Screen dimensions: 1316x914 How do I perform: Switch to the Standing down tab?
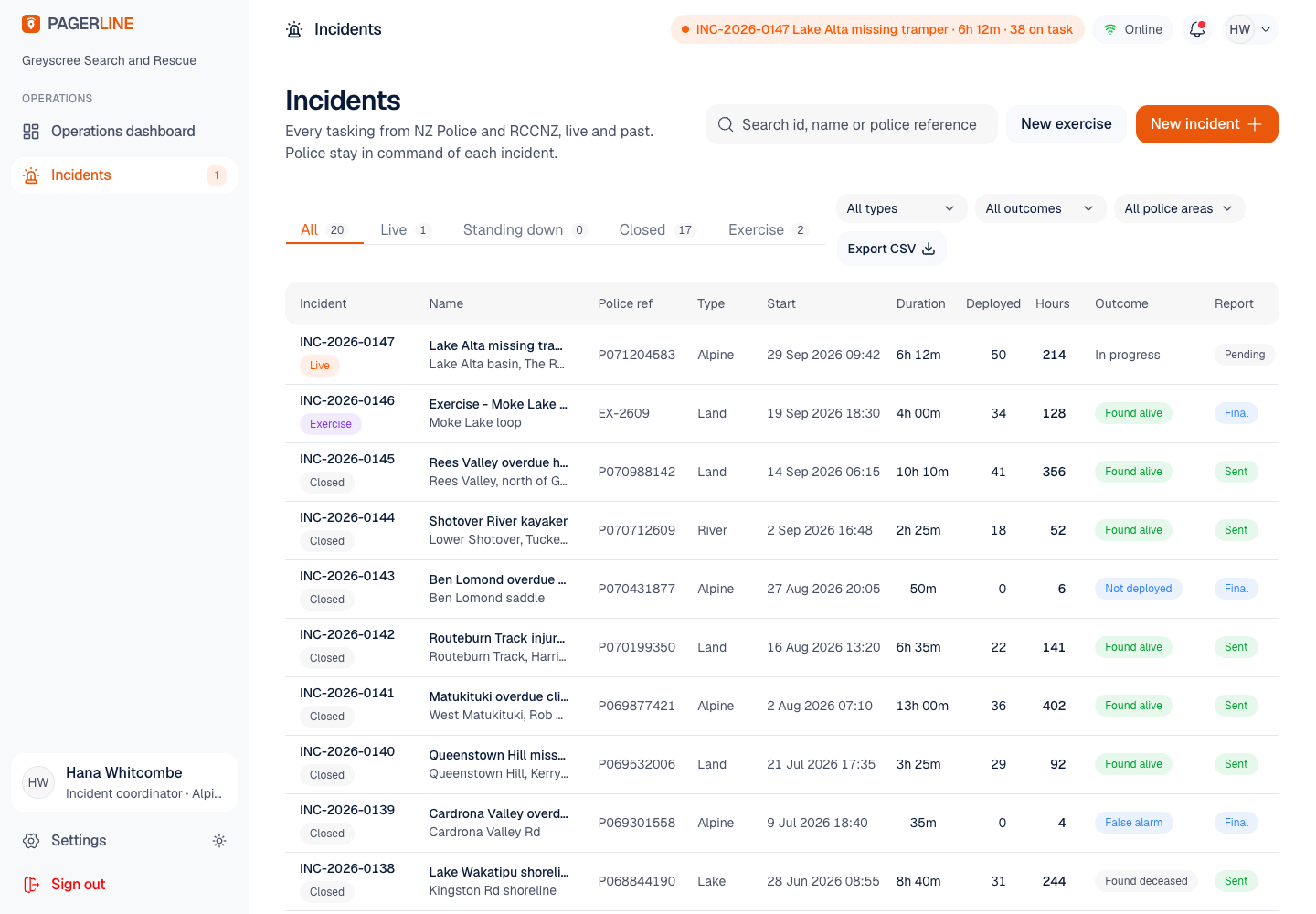525,230
